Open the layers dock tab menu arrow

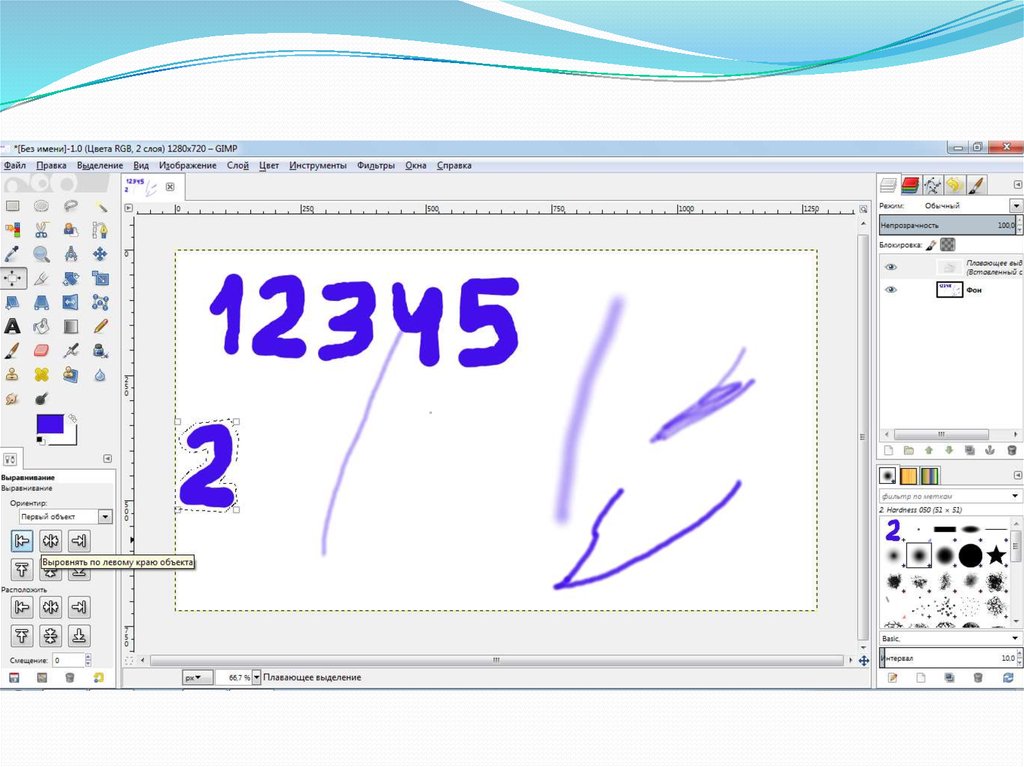[x=1017, y=185]
